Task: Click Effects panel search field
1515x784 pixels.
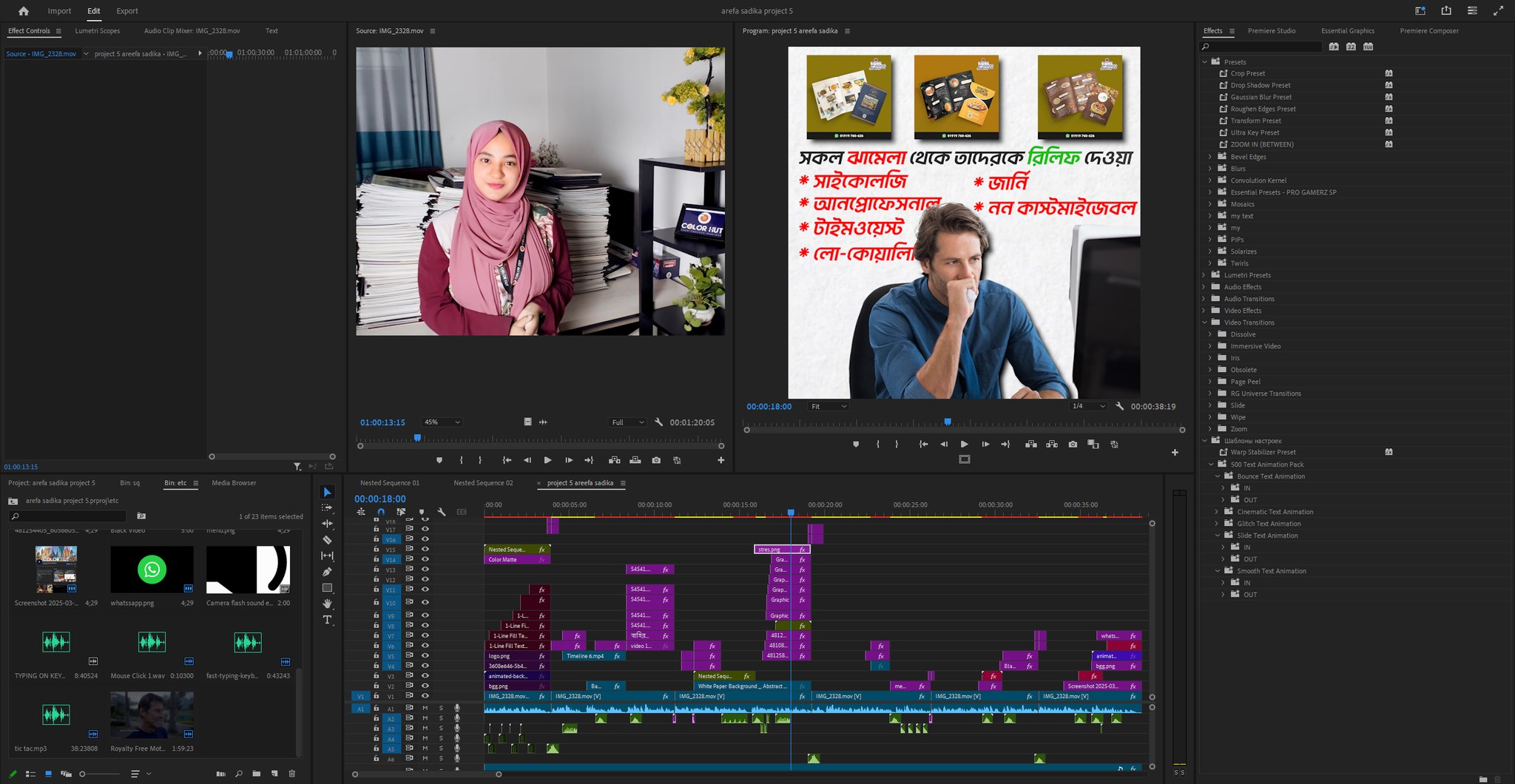Action: click(1261, 47)
